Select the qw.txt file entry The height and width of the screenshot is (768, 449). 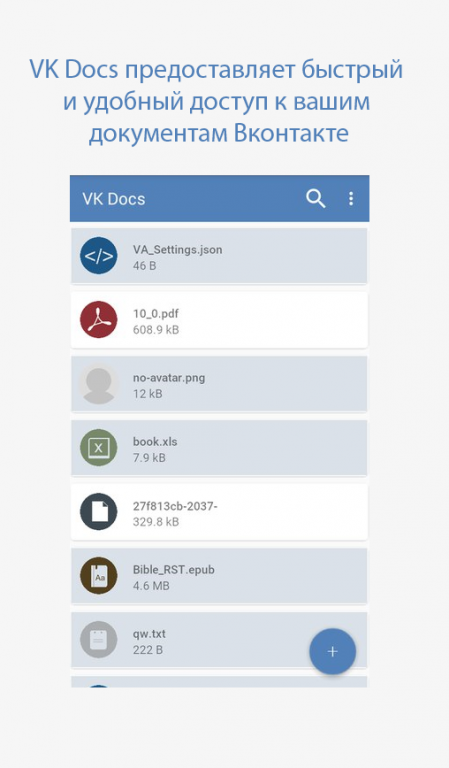click(x=219, y=640)
